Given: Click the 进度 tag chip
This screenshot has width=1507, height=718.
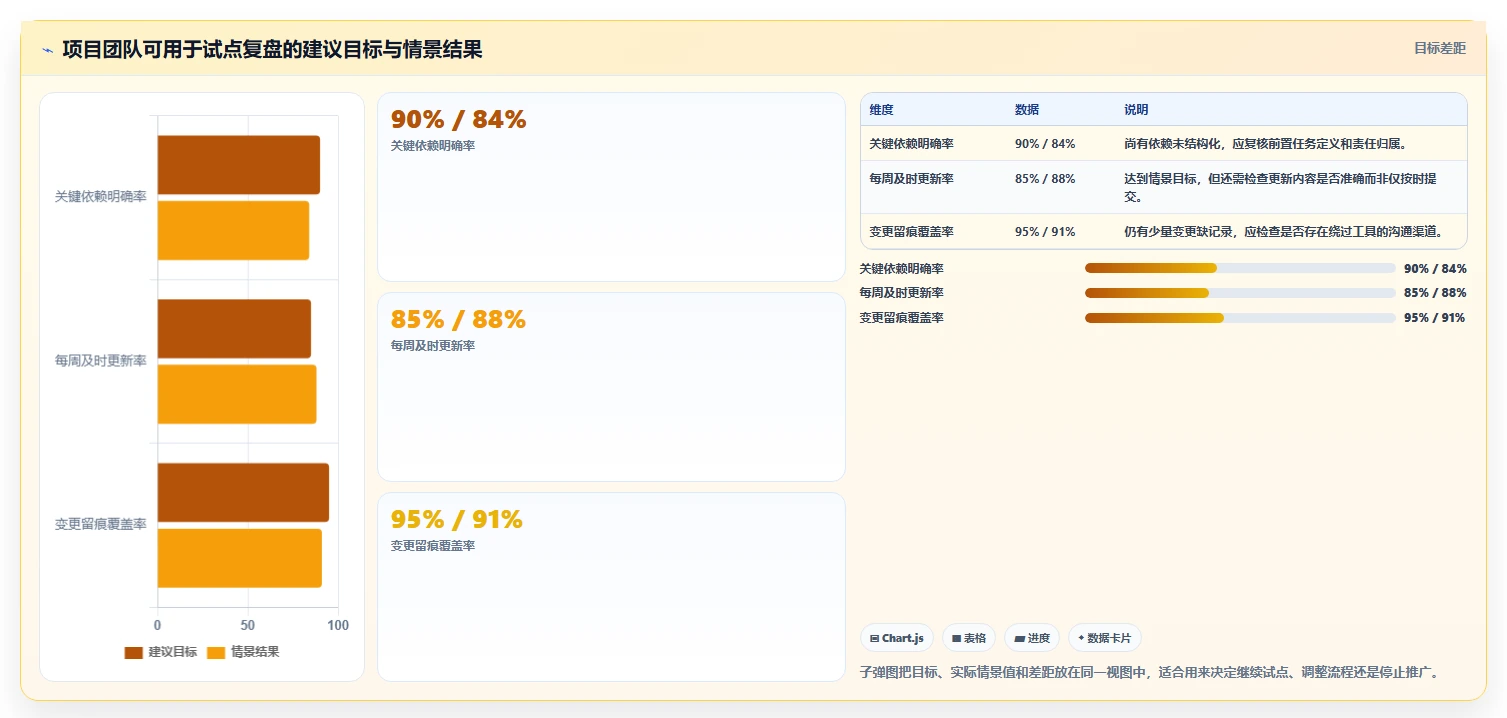Looking at the screenshot, I should [x=1032, y=638].
